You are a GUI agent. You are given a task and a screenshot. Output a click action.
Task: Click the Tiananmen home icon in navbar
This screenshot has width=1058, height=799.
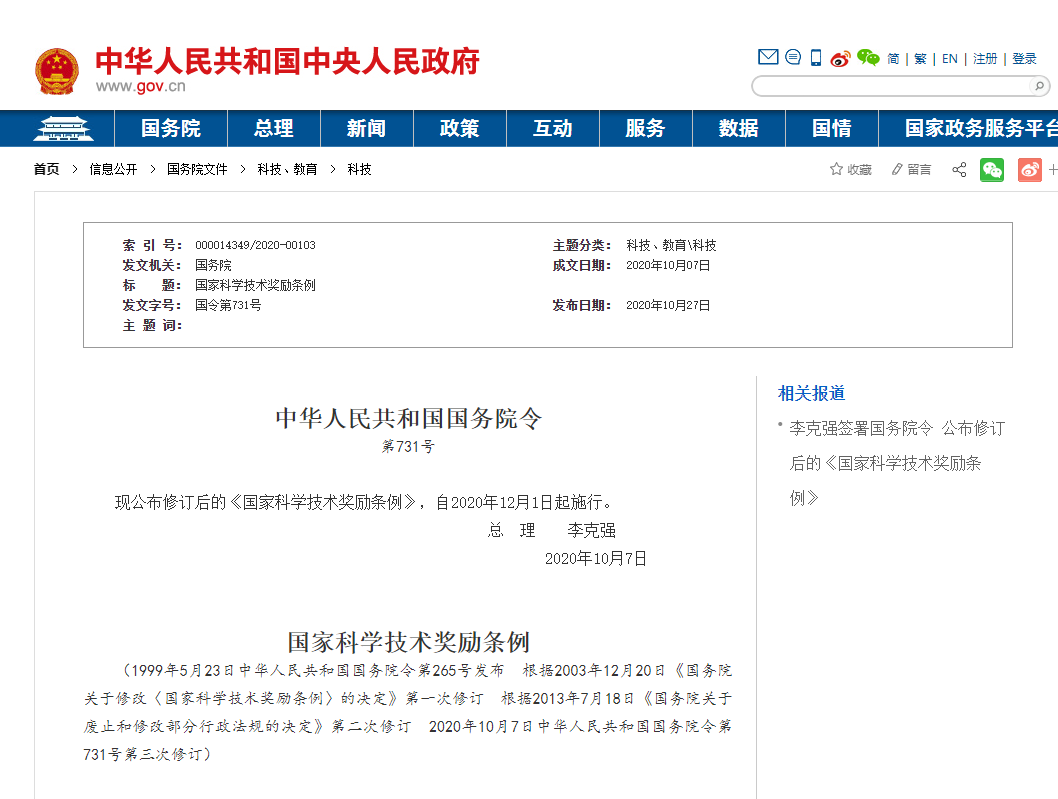(63, 129)
